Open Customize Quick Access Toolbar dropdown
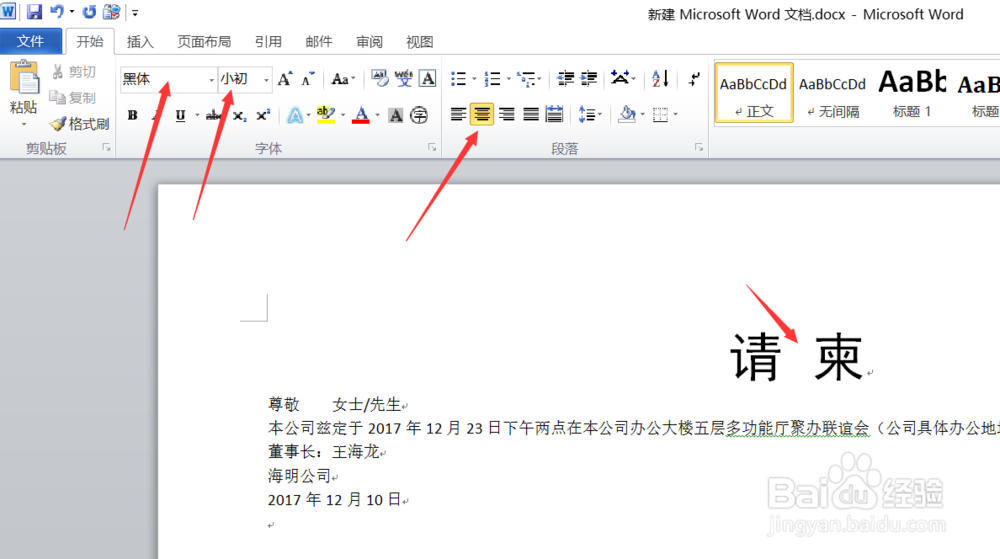The image size is (1000, 559). (135, 13)
